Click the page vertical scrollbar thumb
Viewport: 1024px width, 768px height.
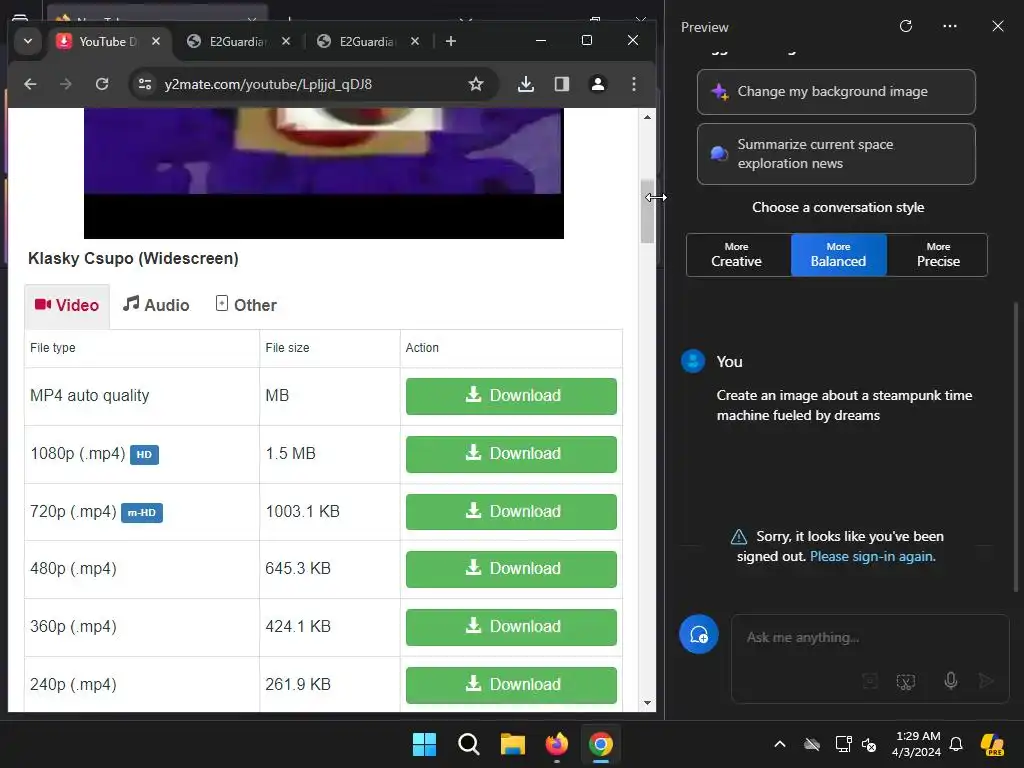click(x=647, y=211)
